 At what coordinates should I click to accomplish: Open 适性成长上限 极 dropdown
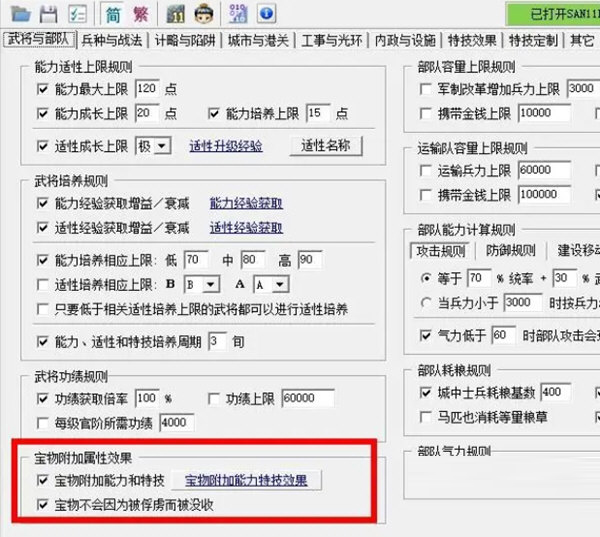pos(162,146)
